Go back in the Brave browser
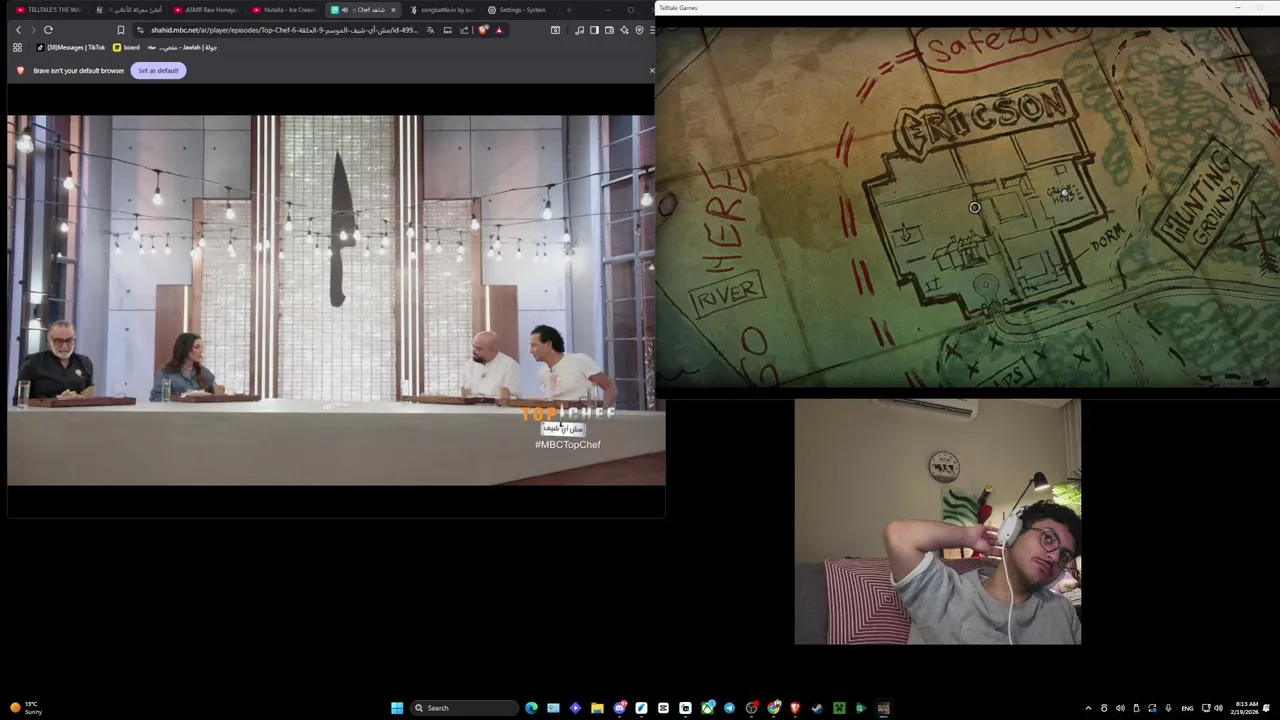The width and height of the screenshot is (1280, 720). pyautogui.click(x=18, y=30)
